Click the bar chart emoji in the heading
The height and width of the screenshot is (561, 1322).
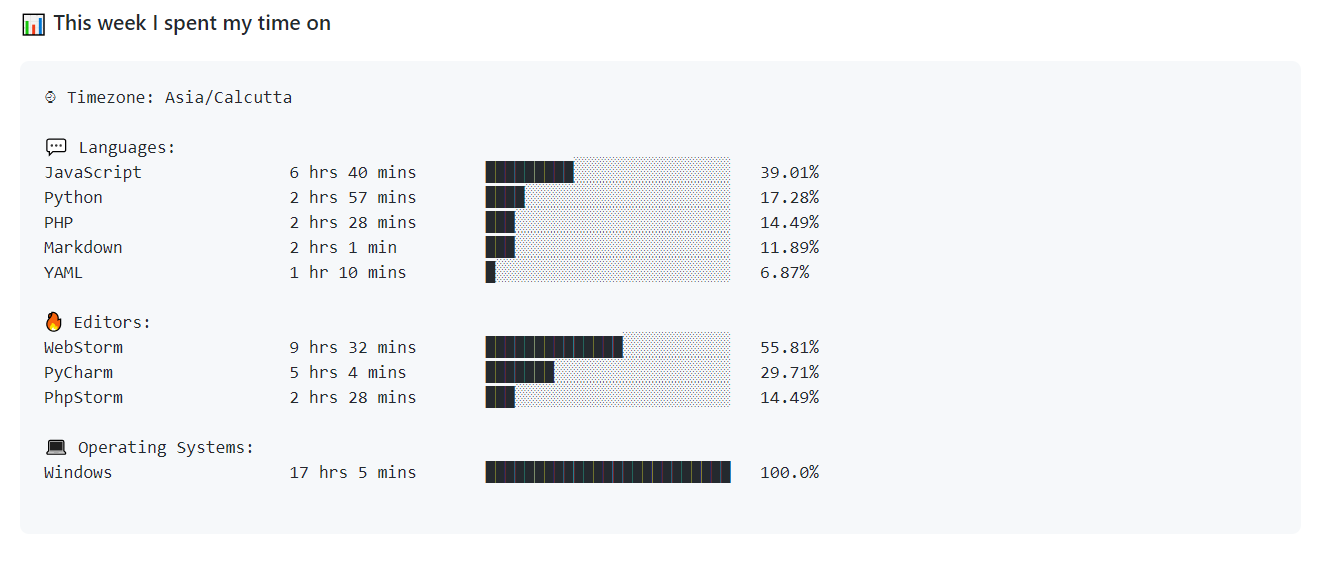(x=33, y=24)
